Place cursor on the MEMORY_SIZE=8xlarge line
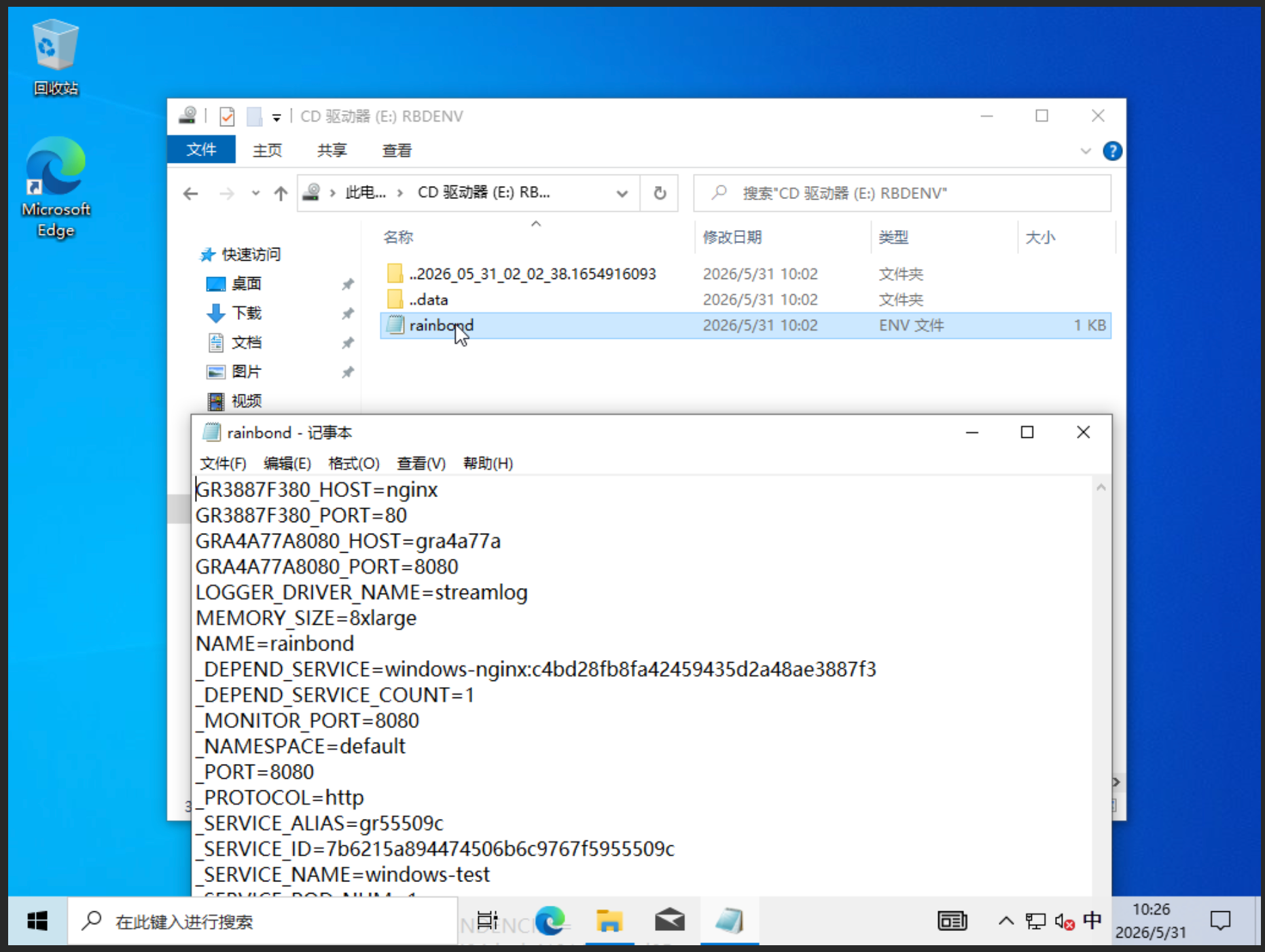The width and height of the screenshot is (1265, 952). click(306, 619)
